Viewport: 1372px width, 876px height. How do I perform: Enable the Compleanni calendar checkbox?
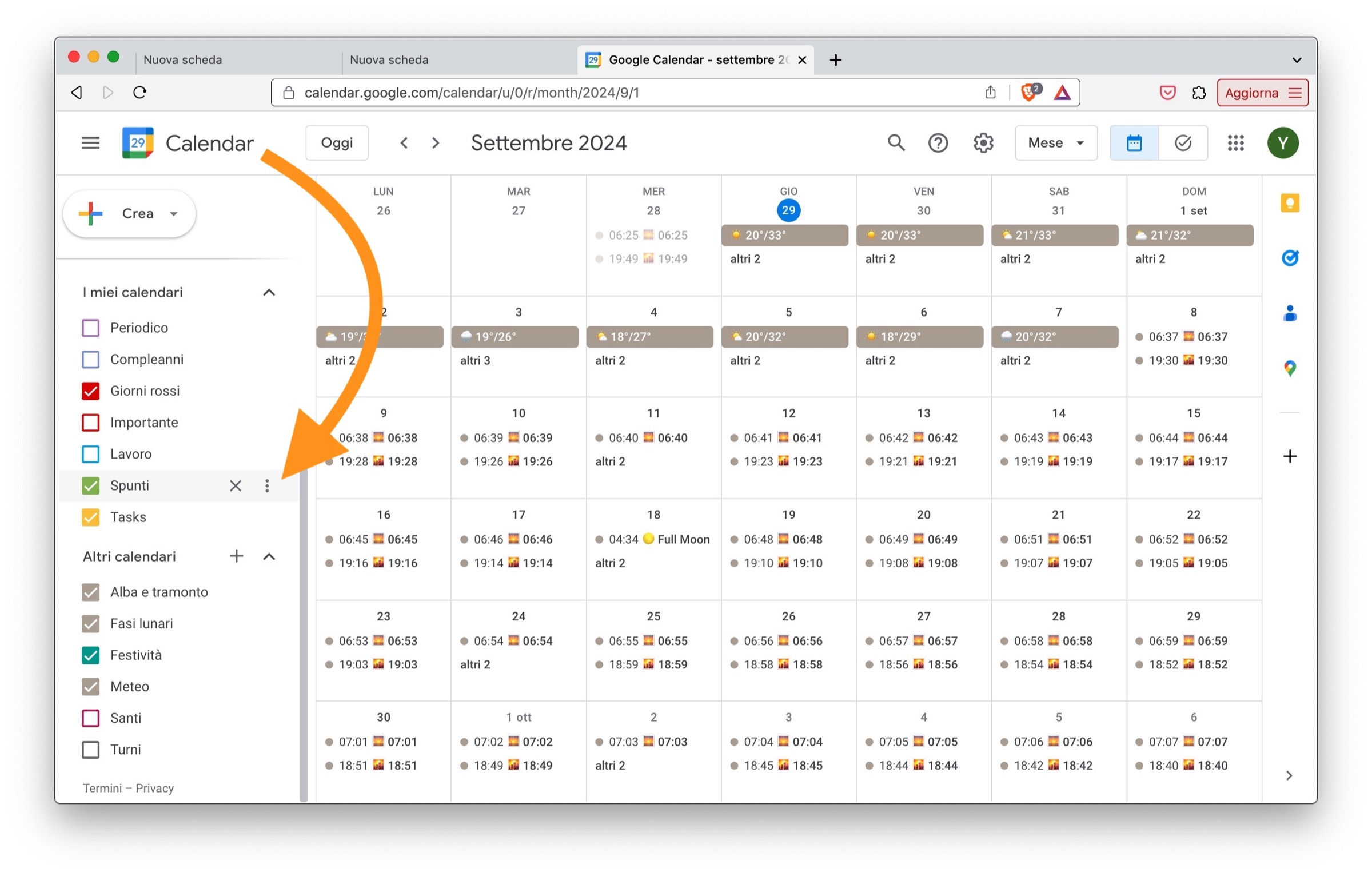pos(91,360)
